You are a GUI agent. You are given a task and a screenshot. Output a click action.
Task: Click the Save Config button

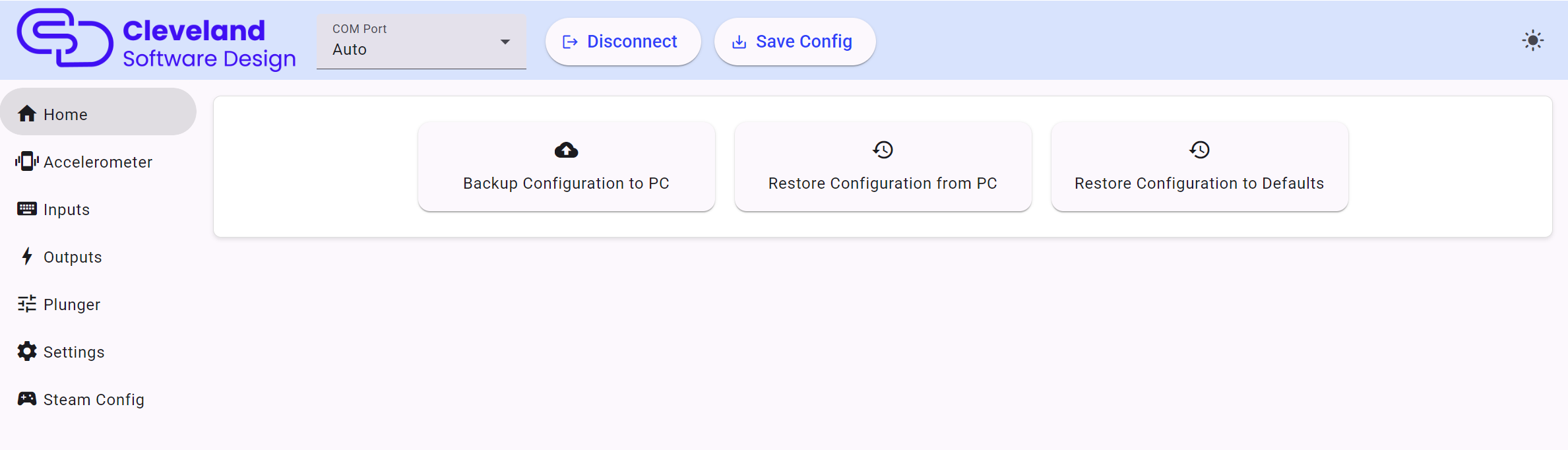(x=795, y=42)
